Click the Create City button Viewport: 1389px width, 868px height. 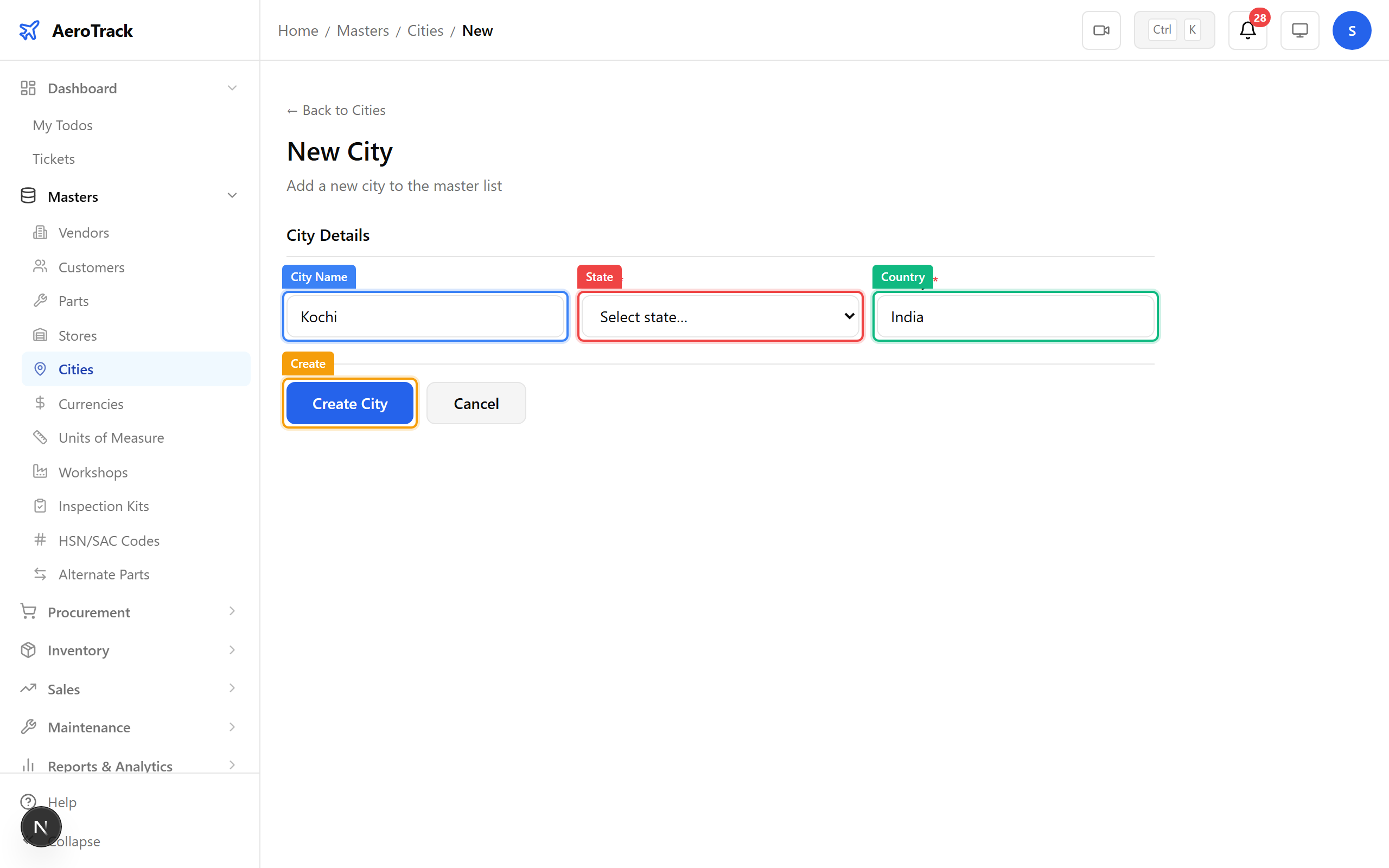349,403
